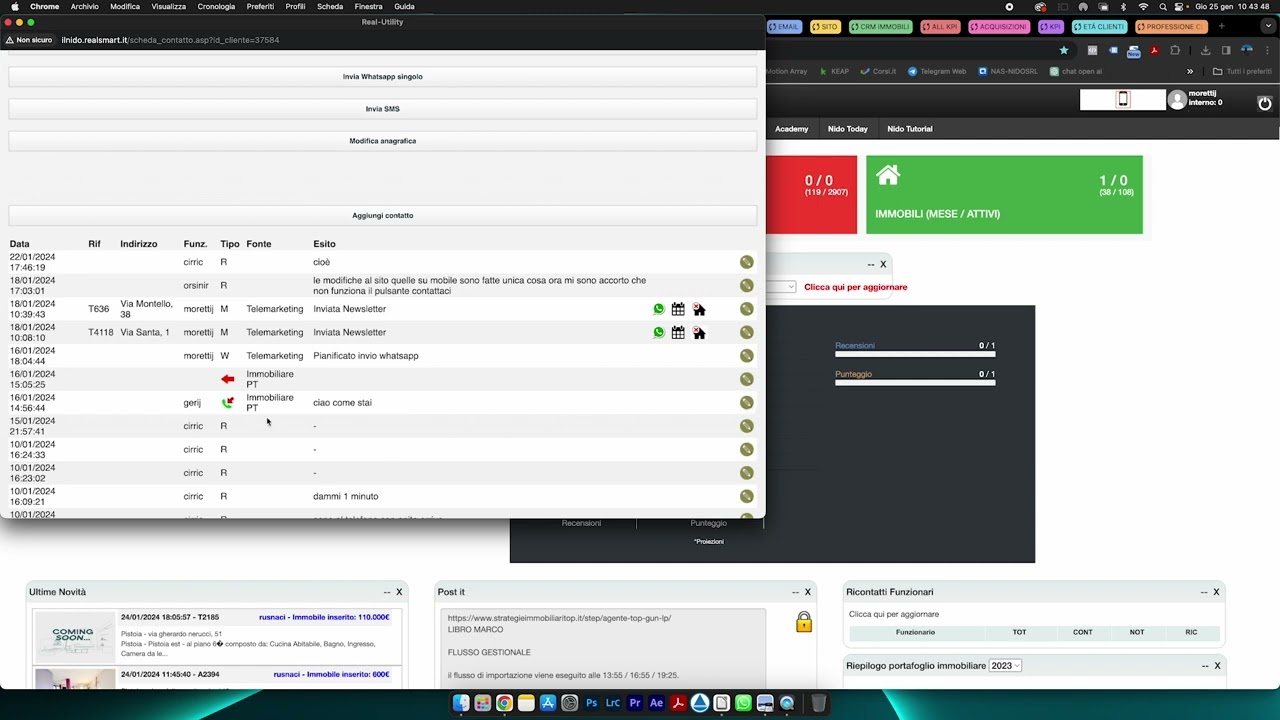Open Chrome downloads icon

click(x=1205, y=50)
